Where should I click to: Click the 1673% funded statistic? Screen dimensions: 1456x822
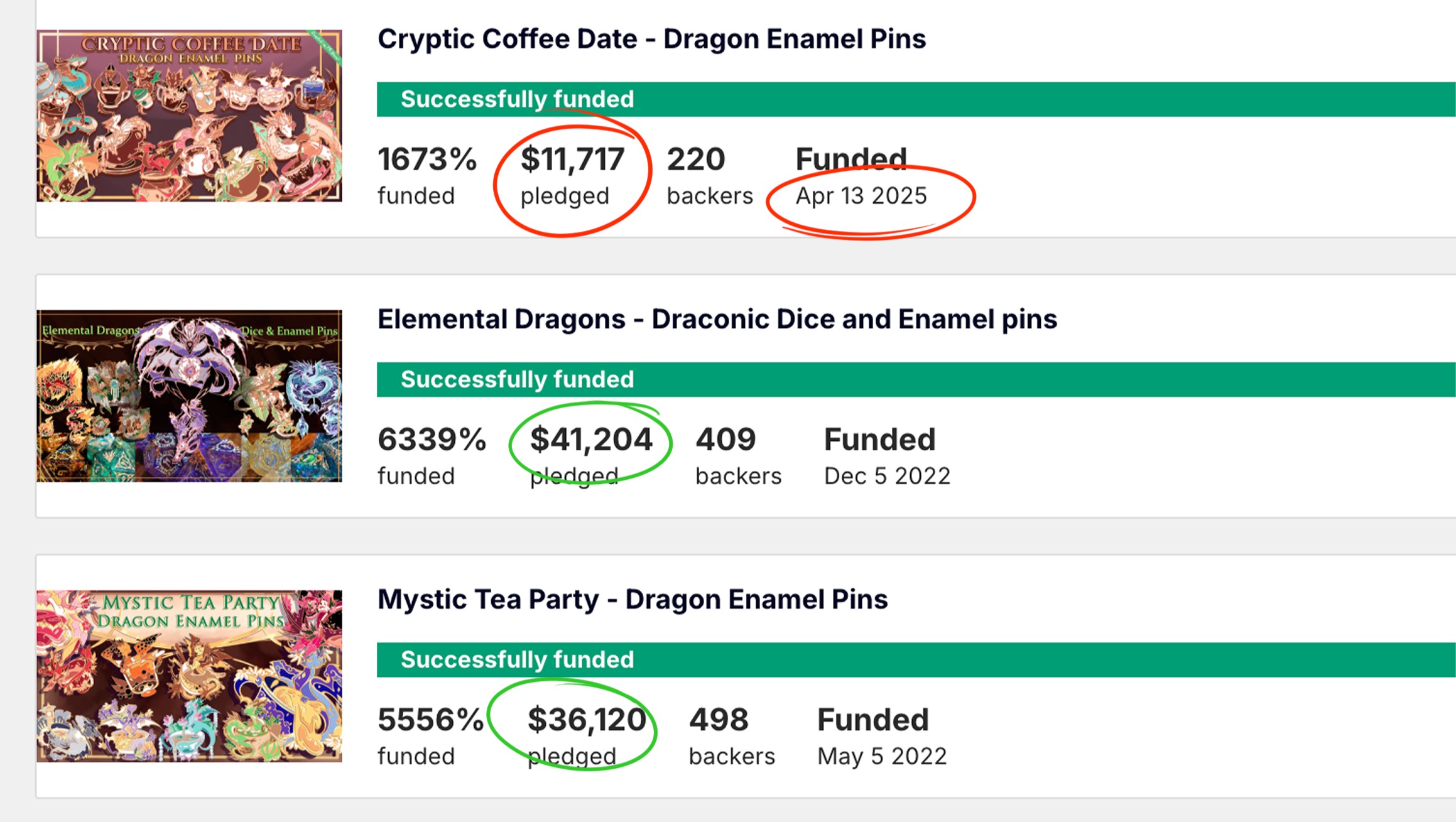pos(427,160)
